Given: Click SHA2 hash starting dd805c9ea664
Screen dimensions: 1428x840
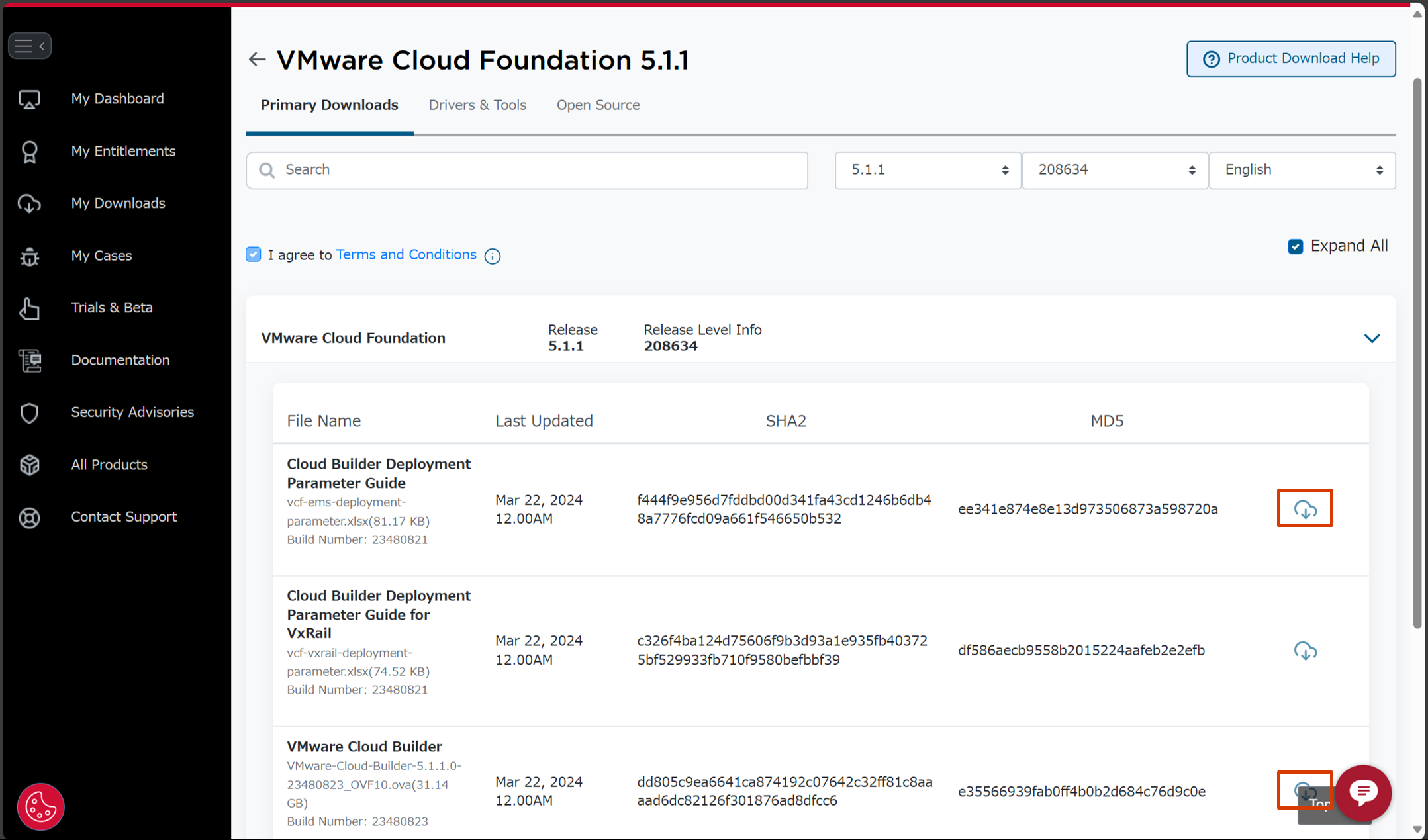Looking at the screenshot, I should click(x=785, y=792).
